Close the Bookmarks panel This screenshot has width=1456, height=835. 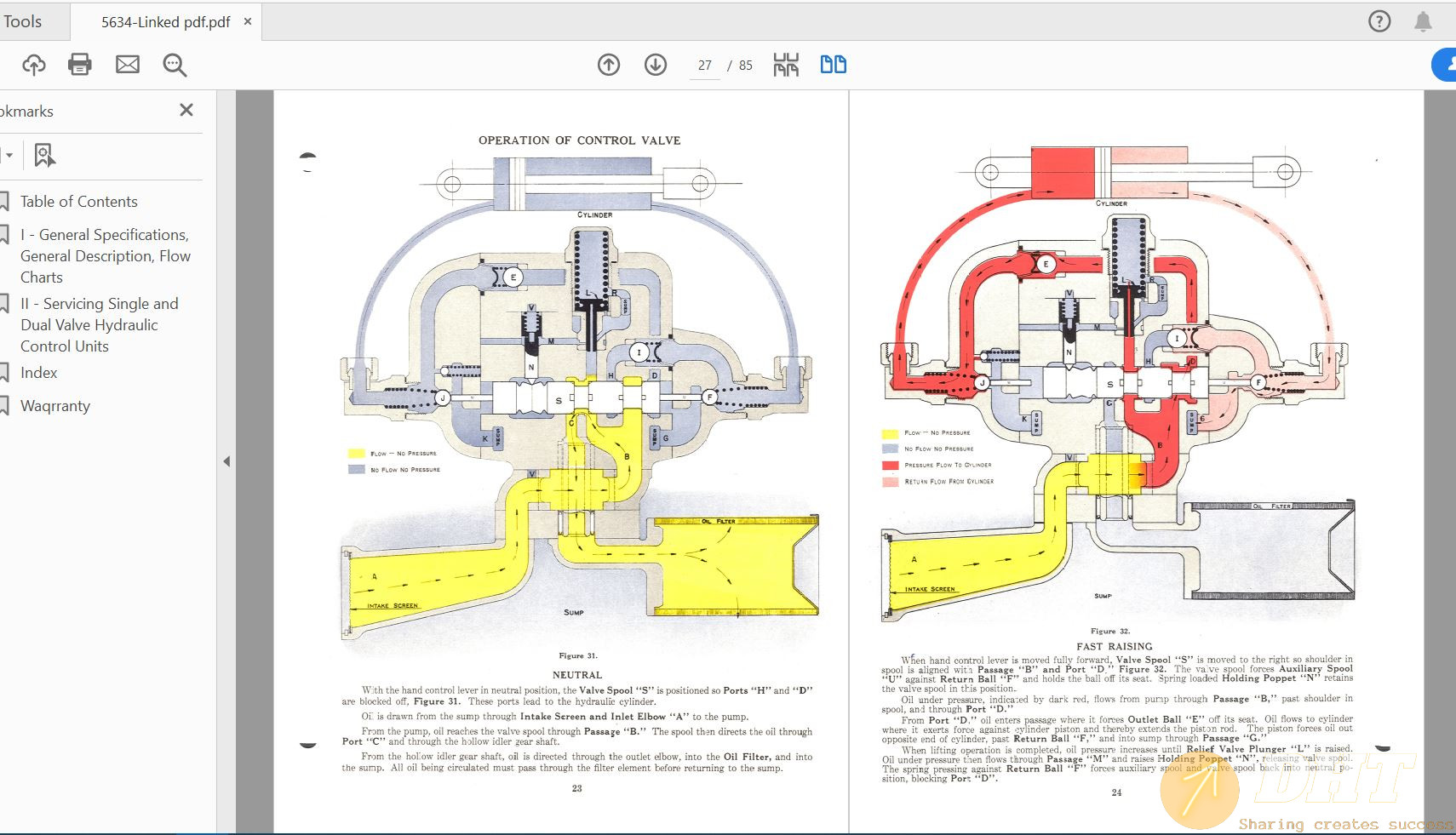point(186,110)
